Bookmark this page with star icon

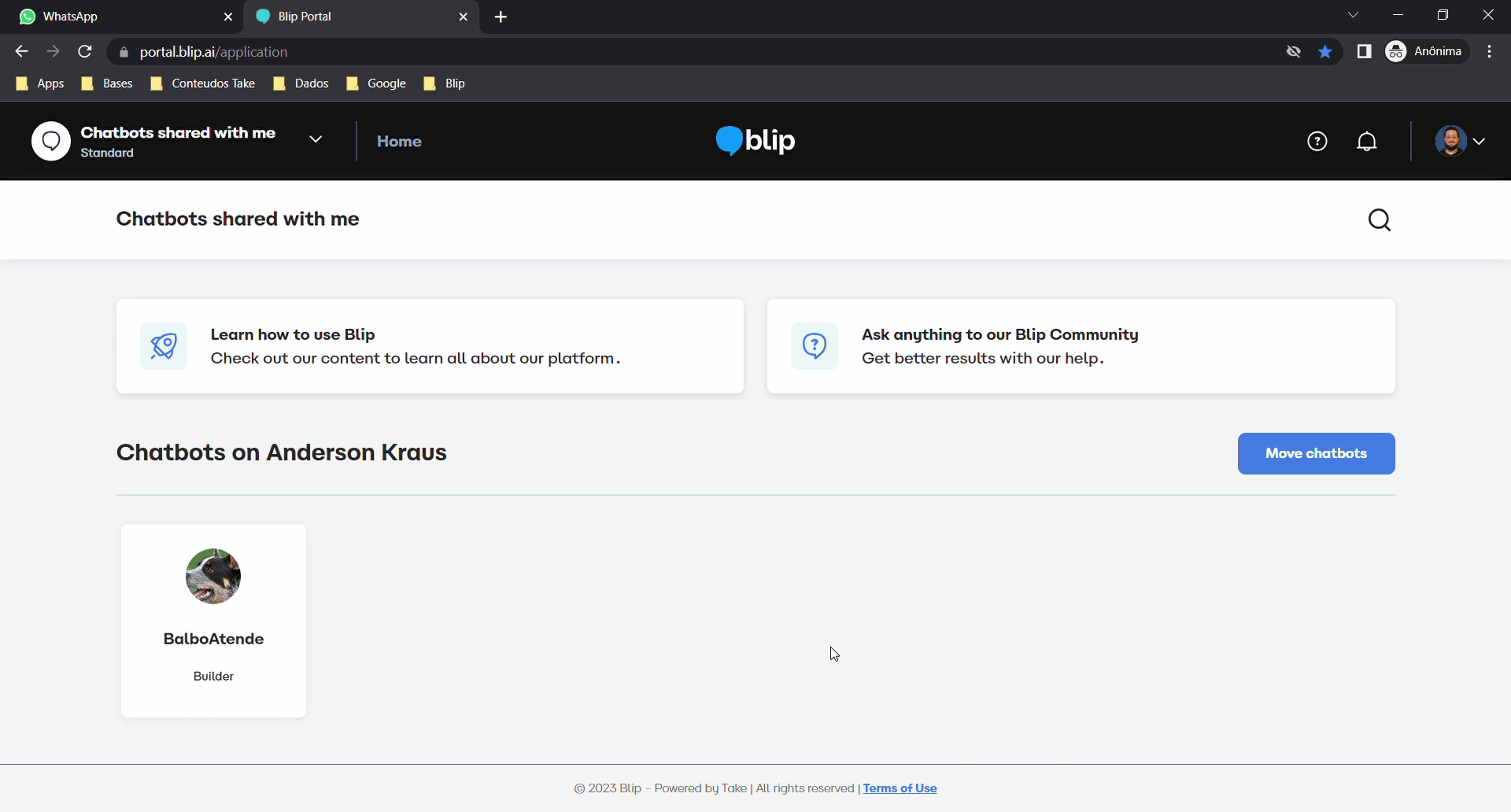coord(1325,52)
